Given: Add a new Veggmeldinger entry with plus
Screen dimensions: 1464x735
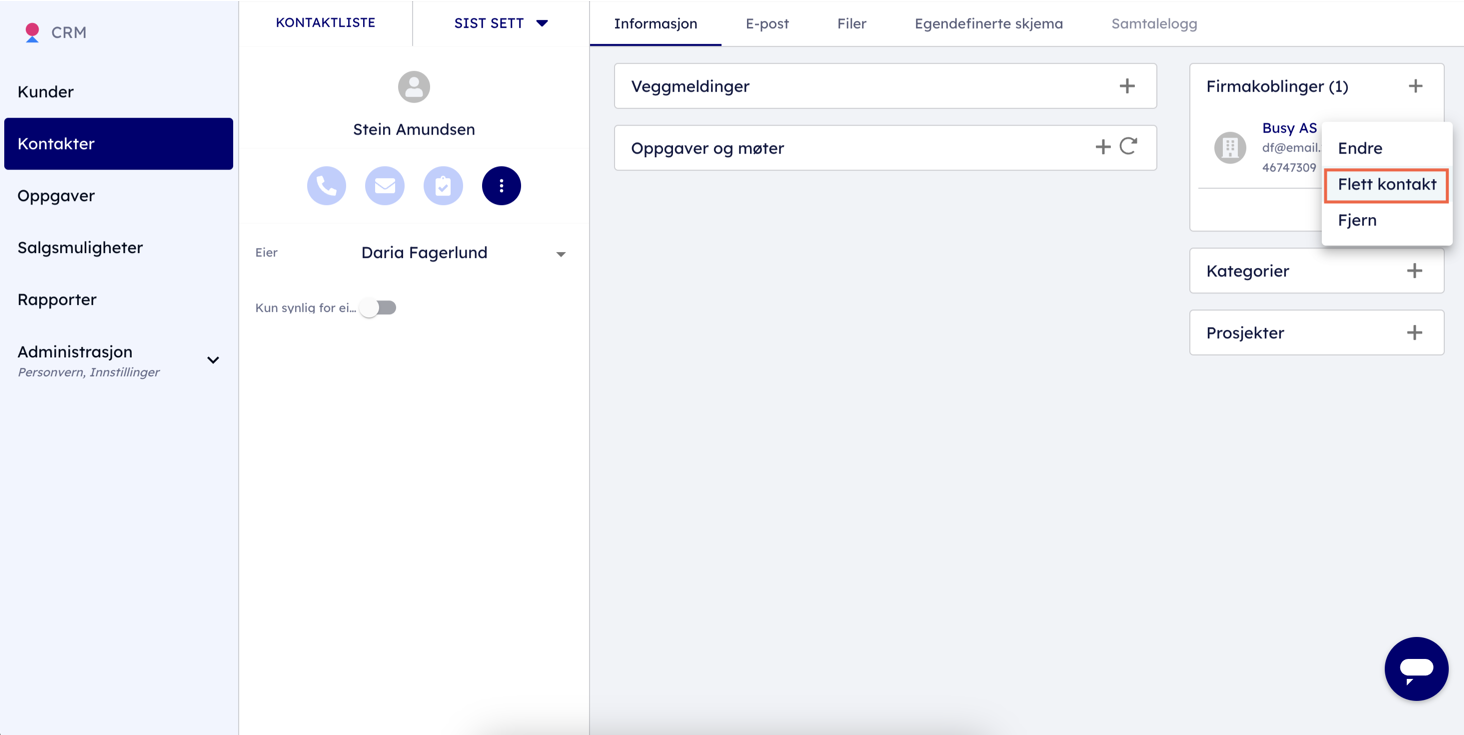Looking at the screenshot, I should pyautogui.click(x=1127, y=86).
